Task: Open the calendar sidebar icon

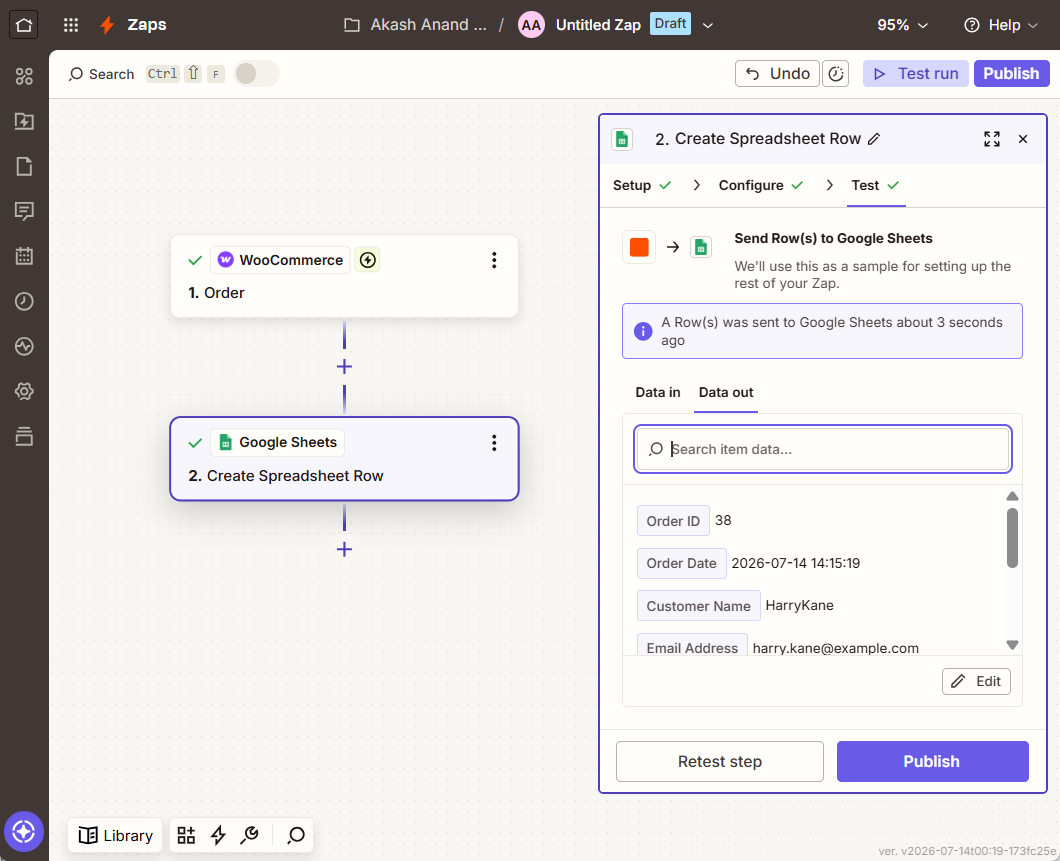Action: [24, 256]
